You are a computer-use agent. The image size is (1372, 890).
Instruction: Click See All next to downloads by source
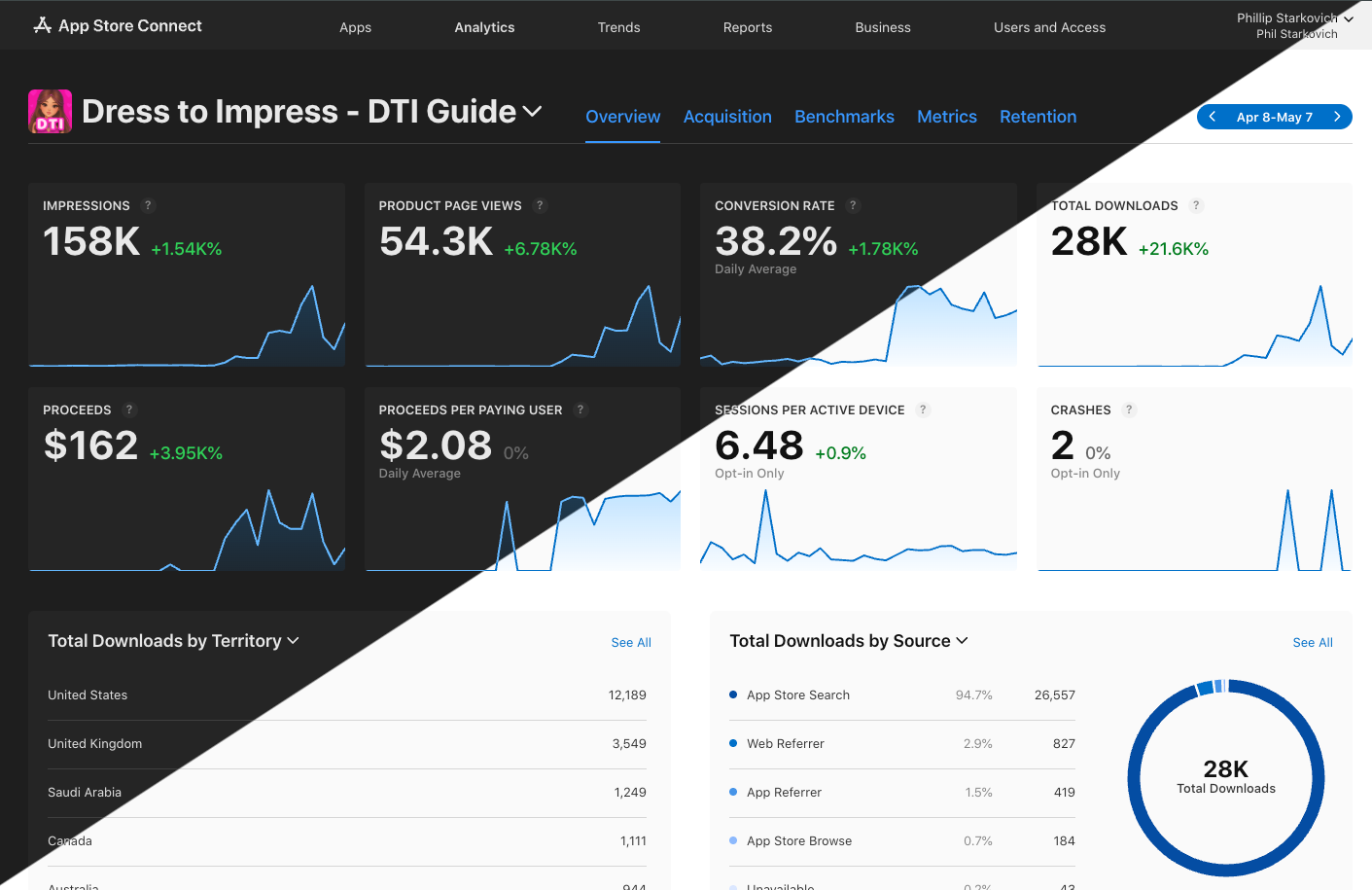pyautogui.click(x=1313, y=642)
